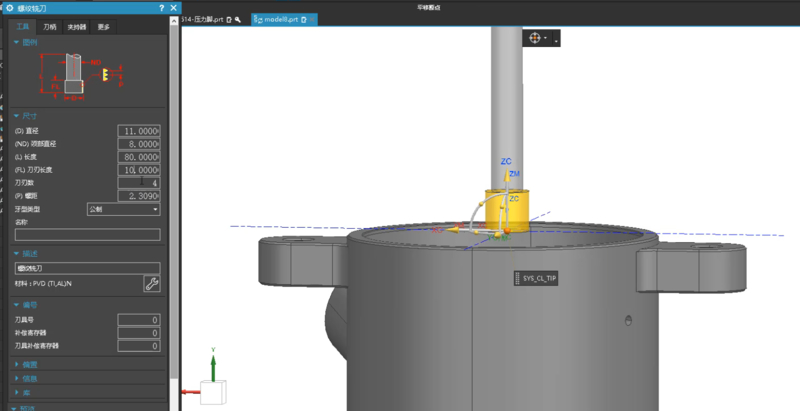
Task: Click the snap point target icon
Action: (x=534, y=38)
